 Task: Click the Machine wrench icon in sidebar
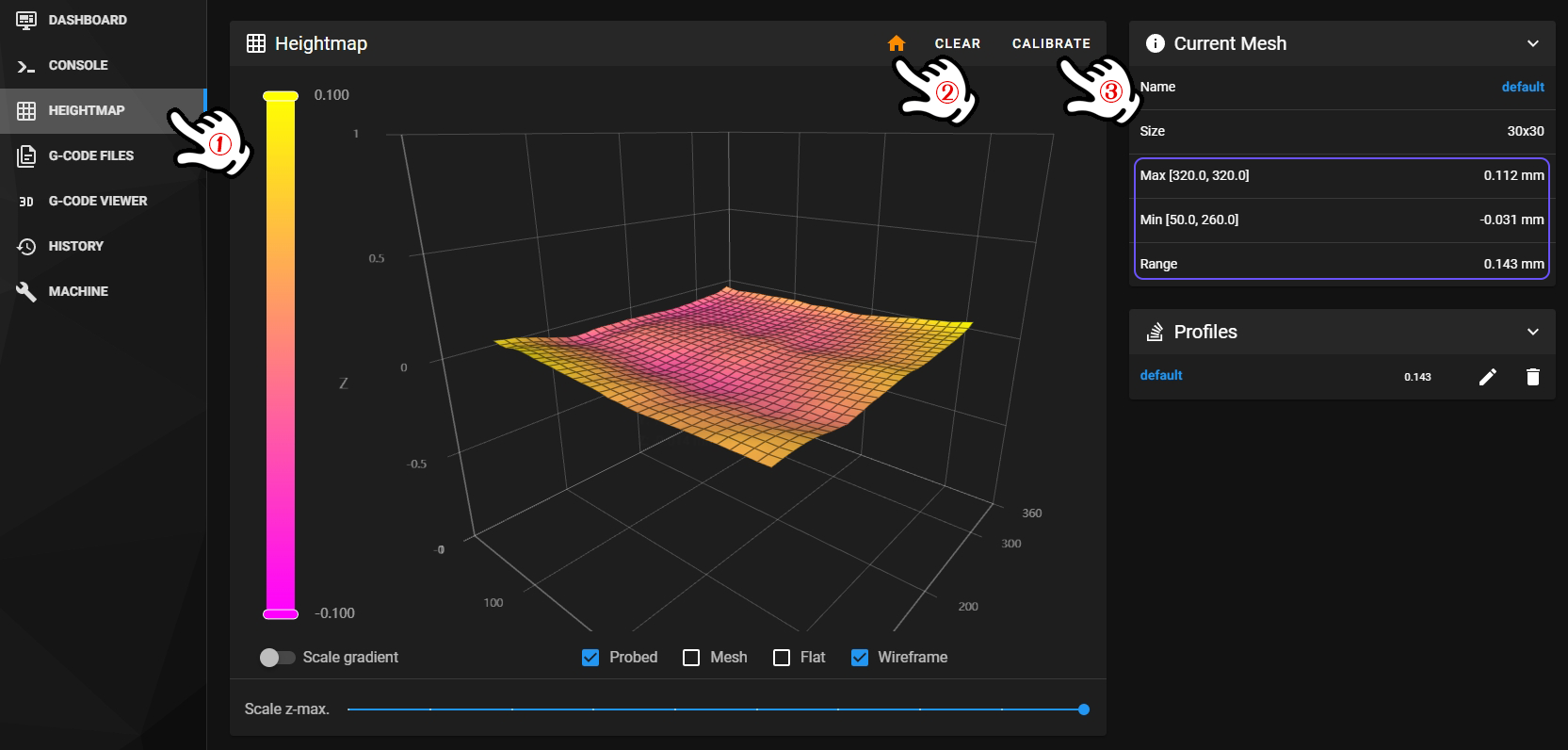pyautogui.click(x=26, y=292)
